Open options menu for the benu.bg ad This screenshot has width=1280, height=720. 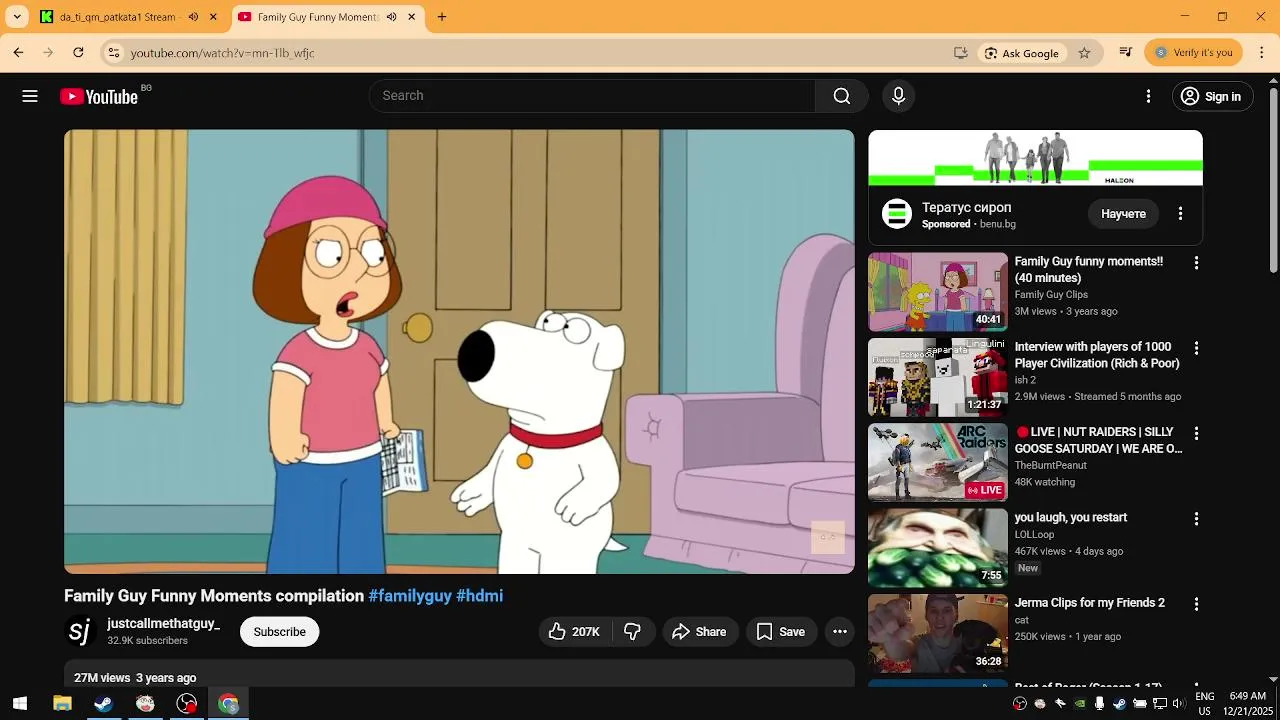click(1181, 214)
